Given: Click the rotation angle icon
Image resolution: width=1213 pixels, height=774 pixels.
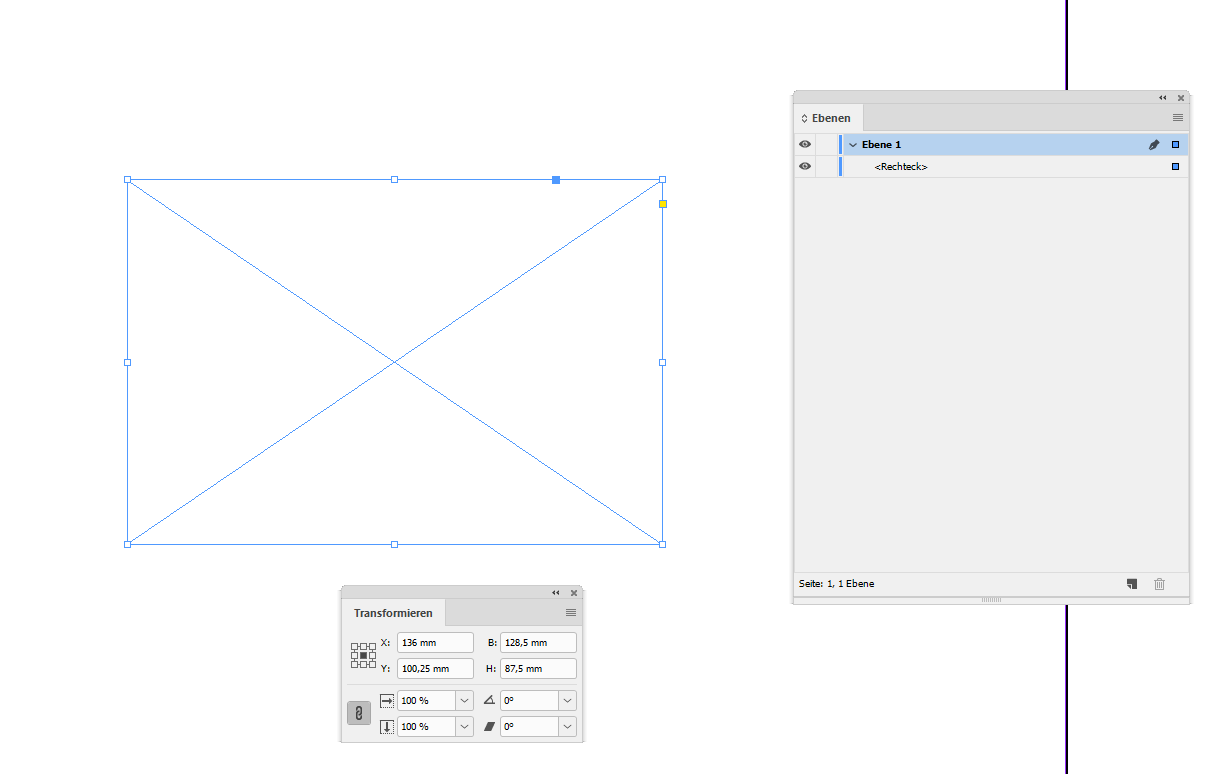Looking at the screenshot, I should click(x=489, y=701).
